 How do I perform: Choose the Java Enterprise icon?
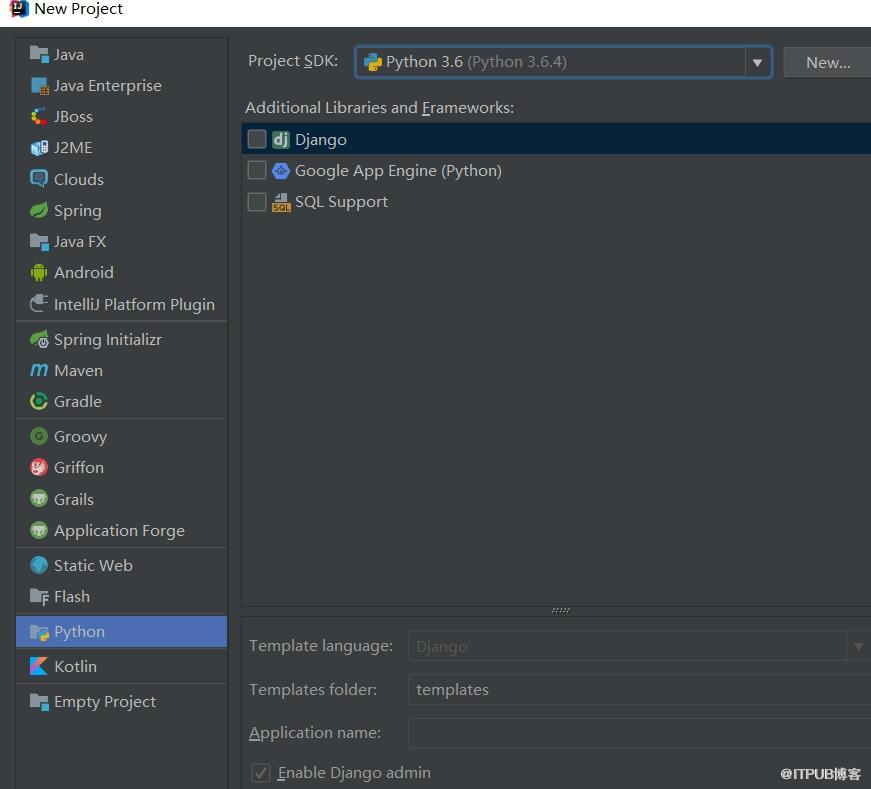39,86
